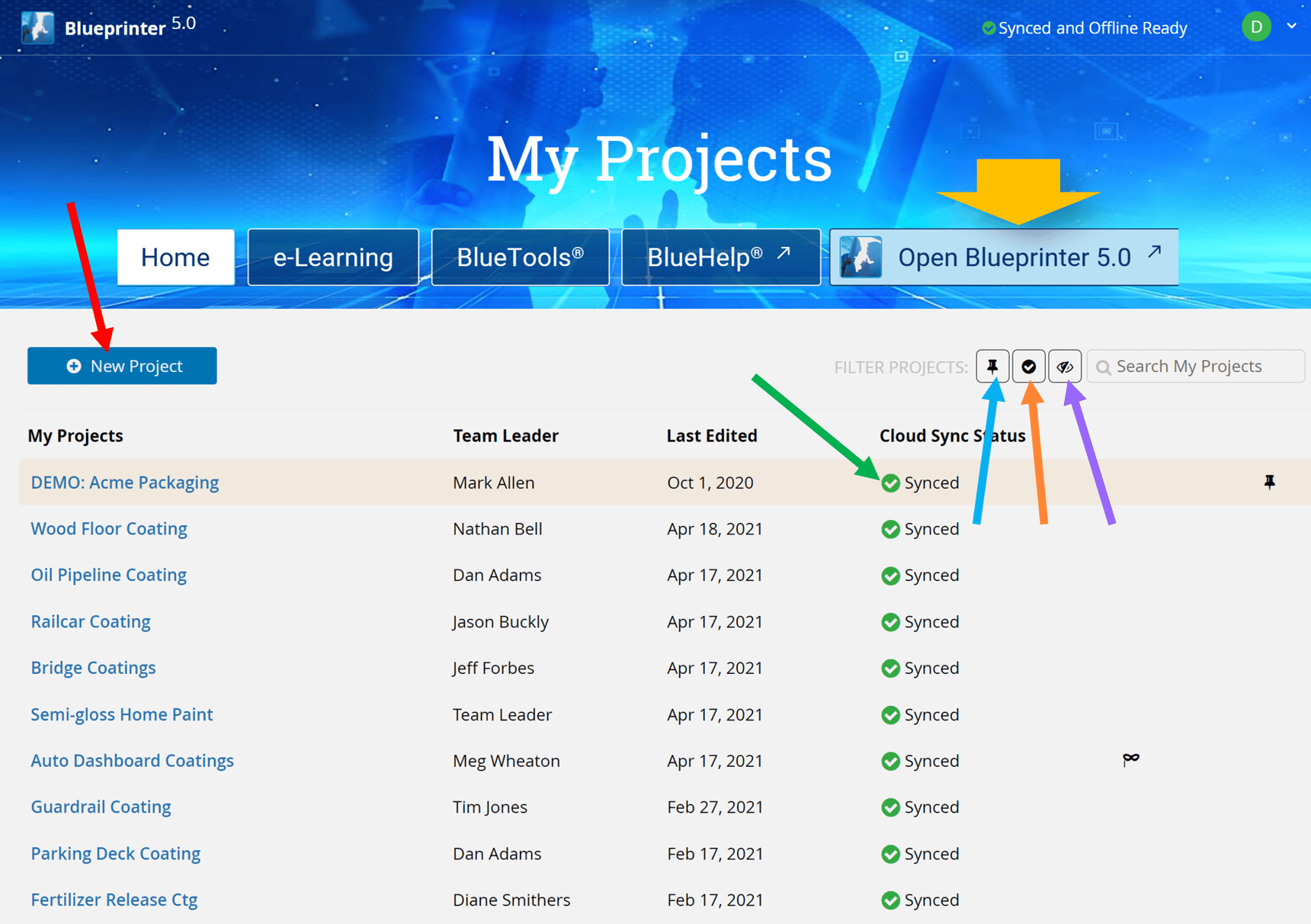1311x924 pixels.
Task: Create a New Project
Action: pyautogui.click(x=121, y=366)
